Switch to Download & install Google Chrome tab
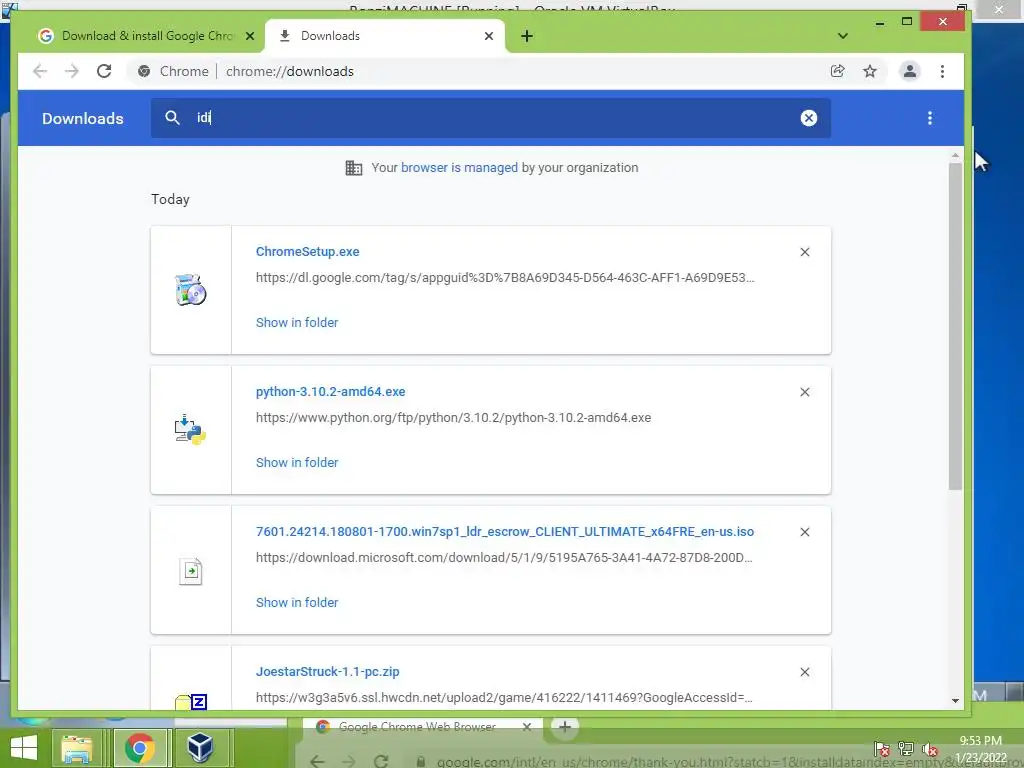The image size is (1024, 768). point(146,36)
